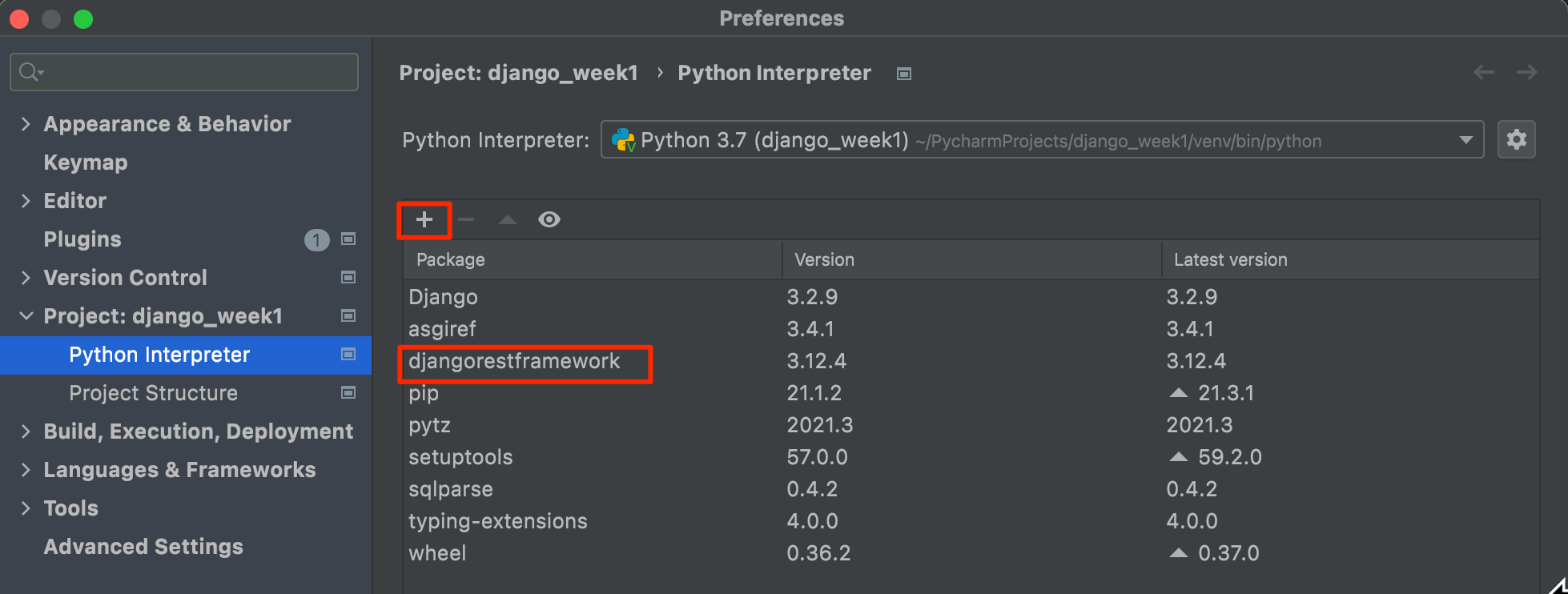
Task: Expand Languages & Frameworks section
Action: (x=26, y=469)
